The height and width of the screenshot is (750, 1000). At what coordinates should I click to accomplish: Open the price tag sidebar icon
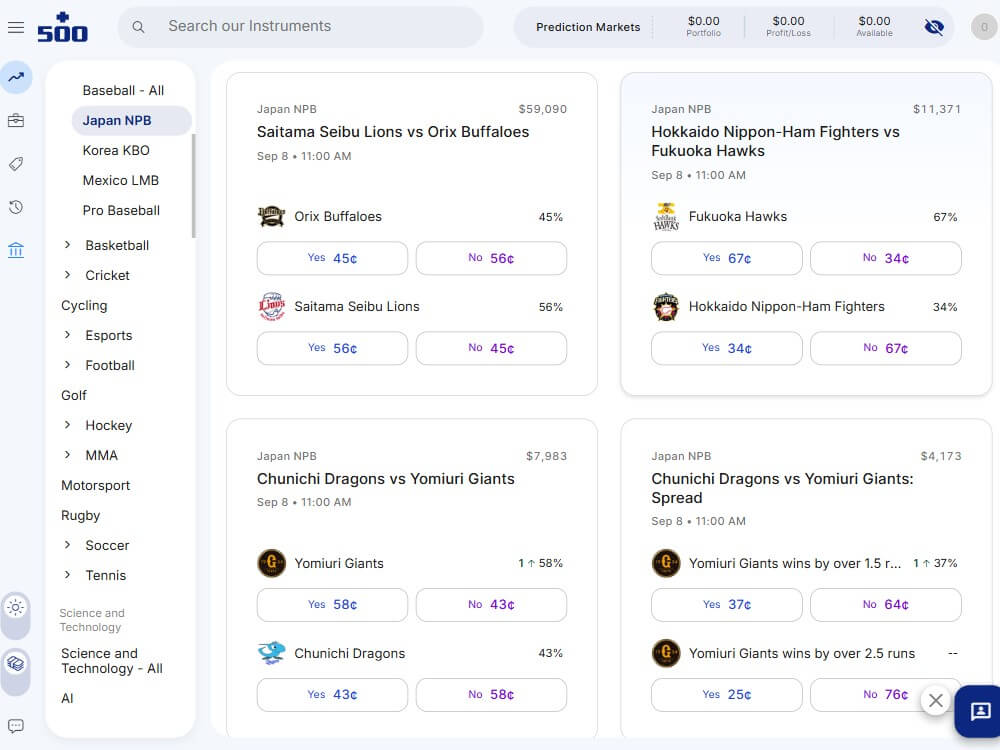pyautogui.click(x=16, y=164)
